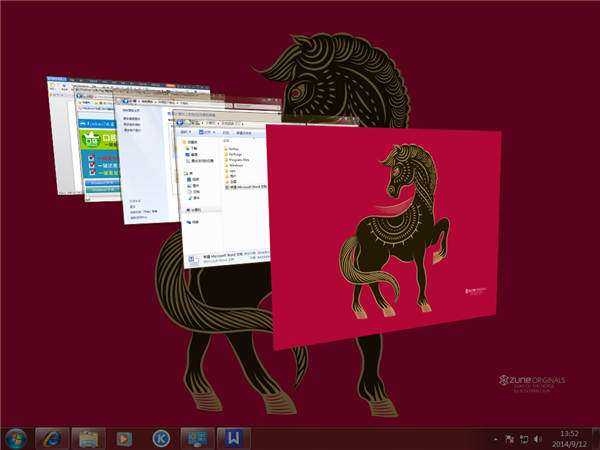Click the network status tray icon
This screenshot has width=600, height=450.
pos(523,438)
